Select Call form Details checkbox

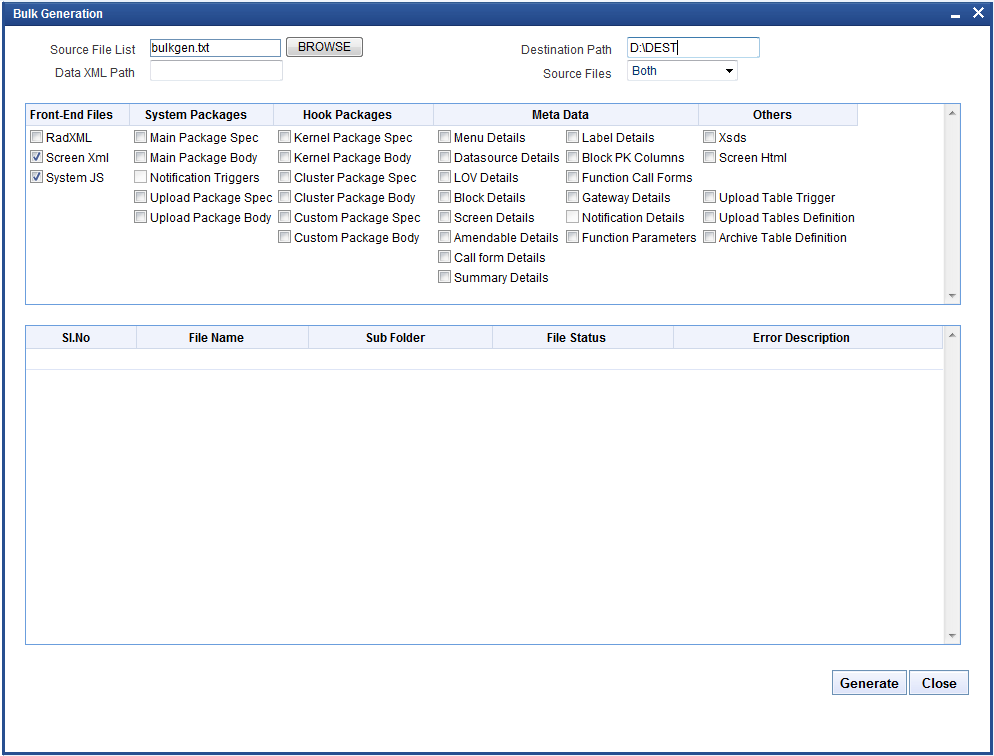pyautogui.click(x=444, y=257)
